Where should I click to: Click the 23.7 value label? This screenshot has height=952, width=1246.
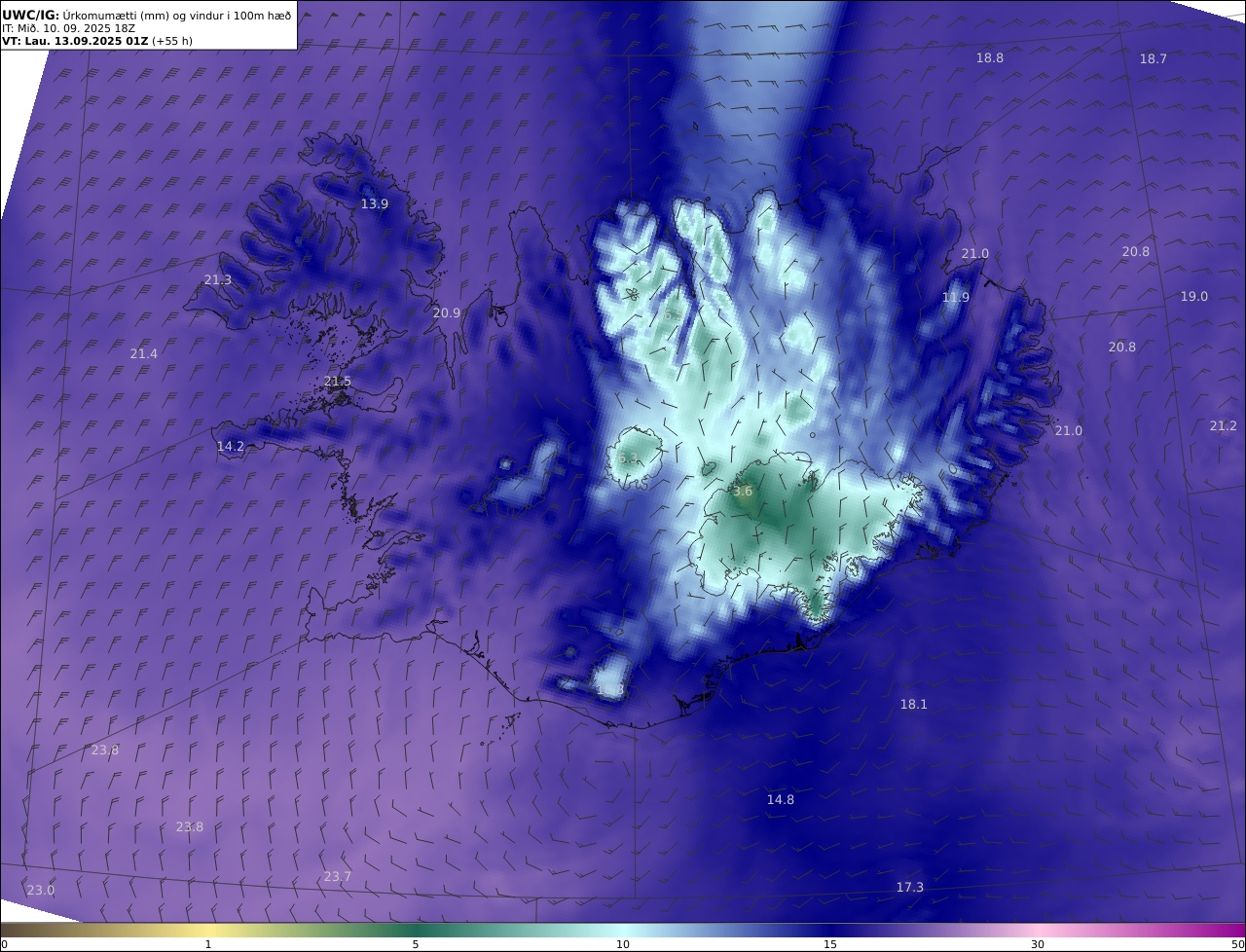click(x=338, y=876)
